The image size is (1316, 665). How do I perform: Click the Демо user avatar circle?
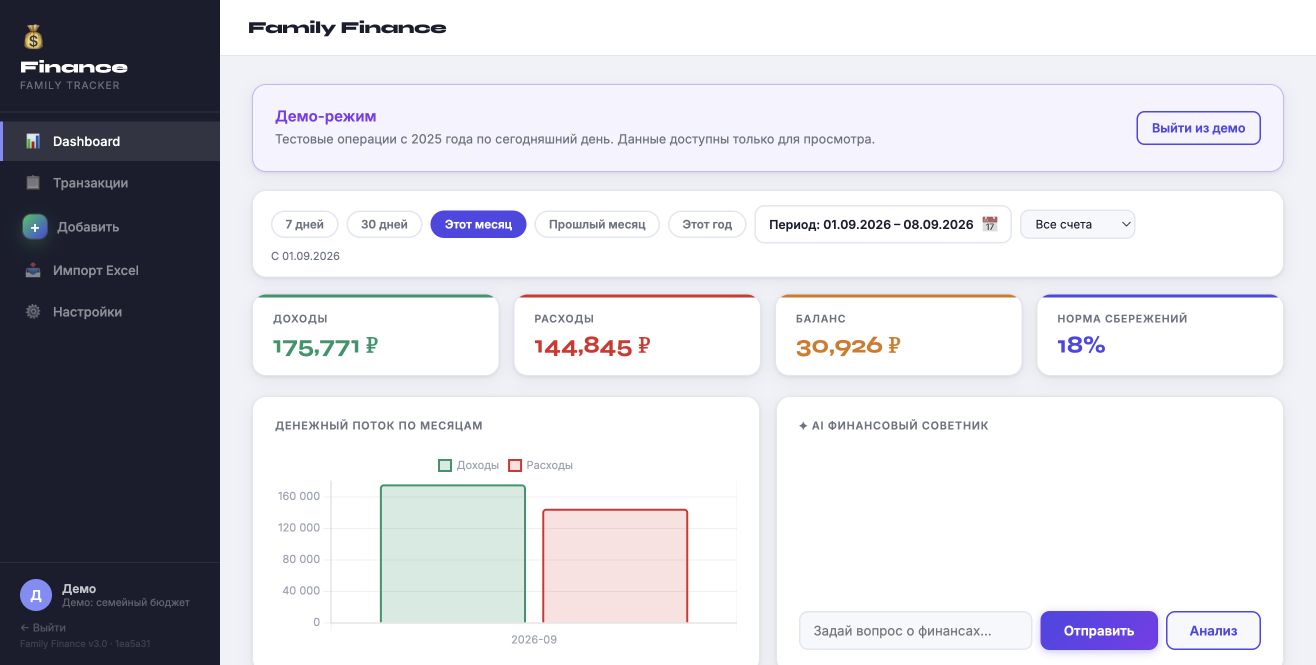point(36,595)
